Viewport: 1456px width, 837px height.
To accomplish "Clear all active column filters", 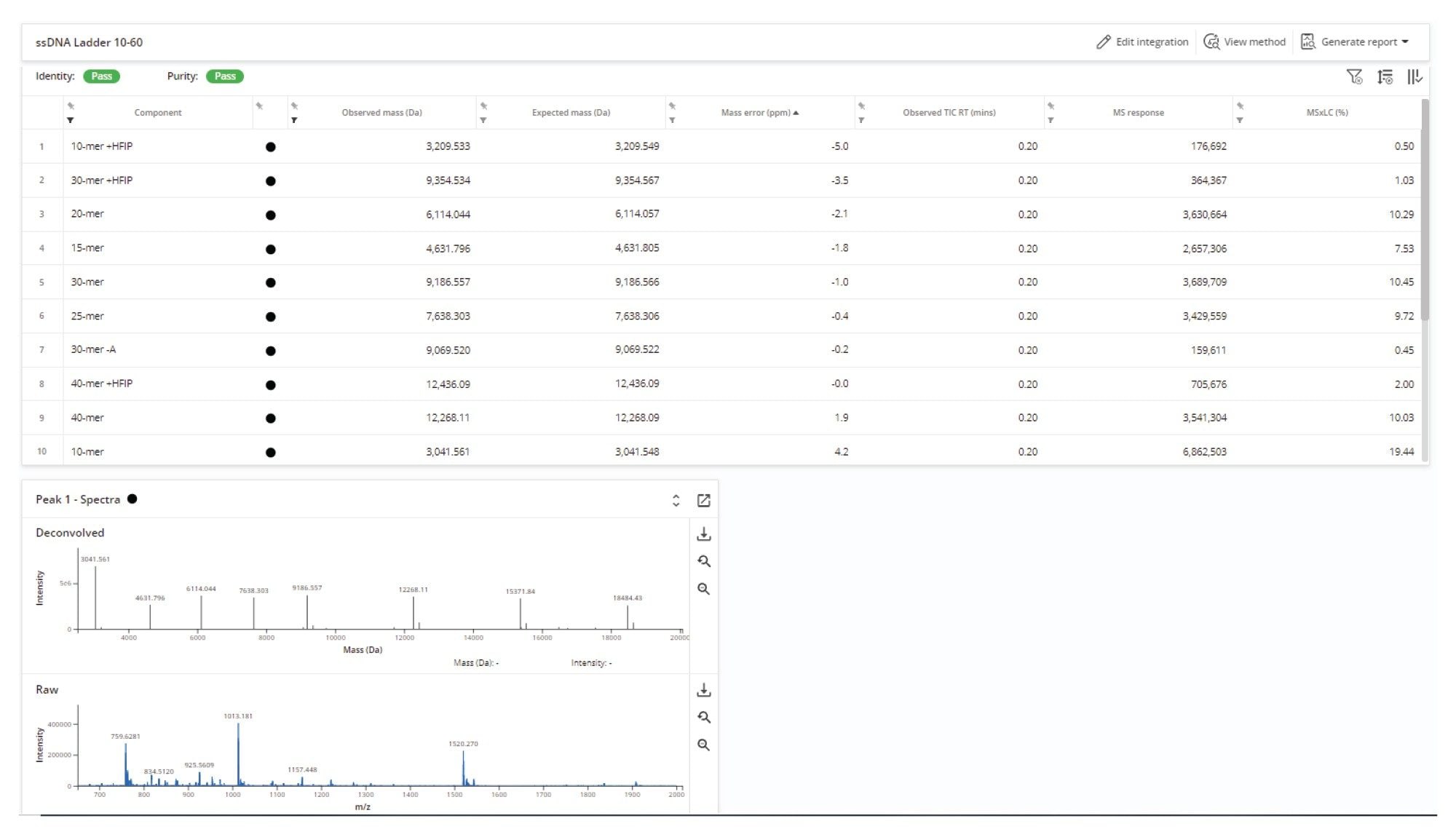I will pos(1355,76).
